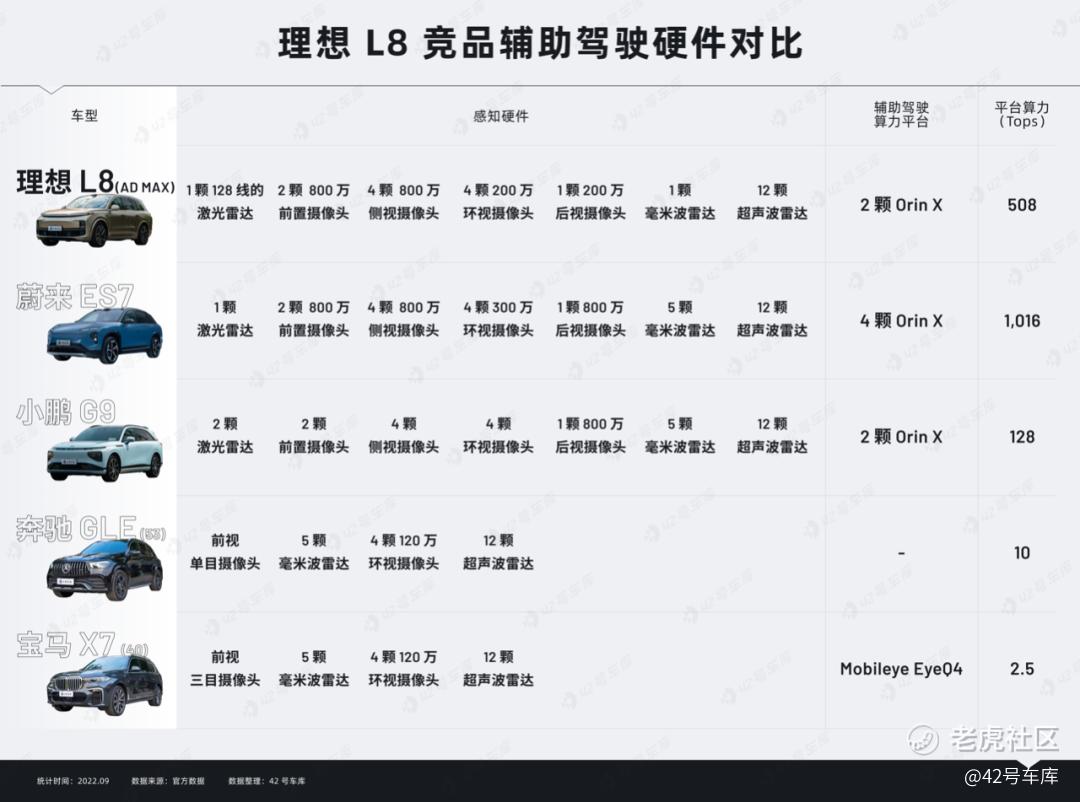Click the ES7 row 1颗激光雷达 cell
Screen dimensions: 1080x802
(225, 318)
